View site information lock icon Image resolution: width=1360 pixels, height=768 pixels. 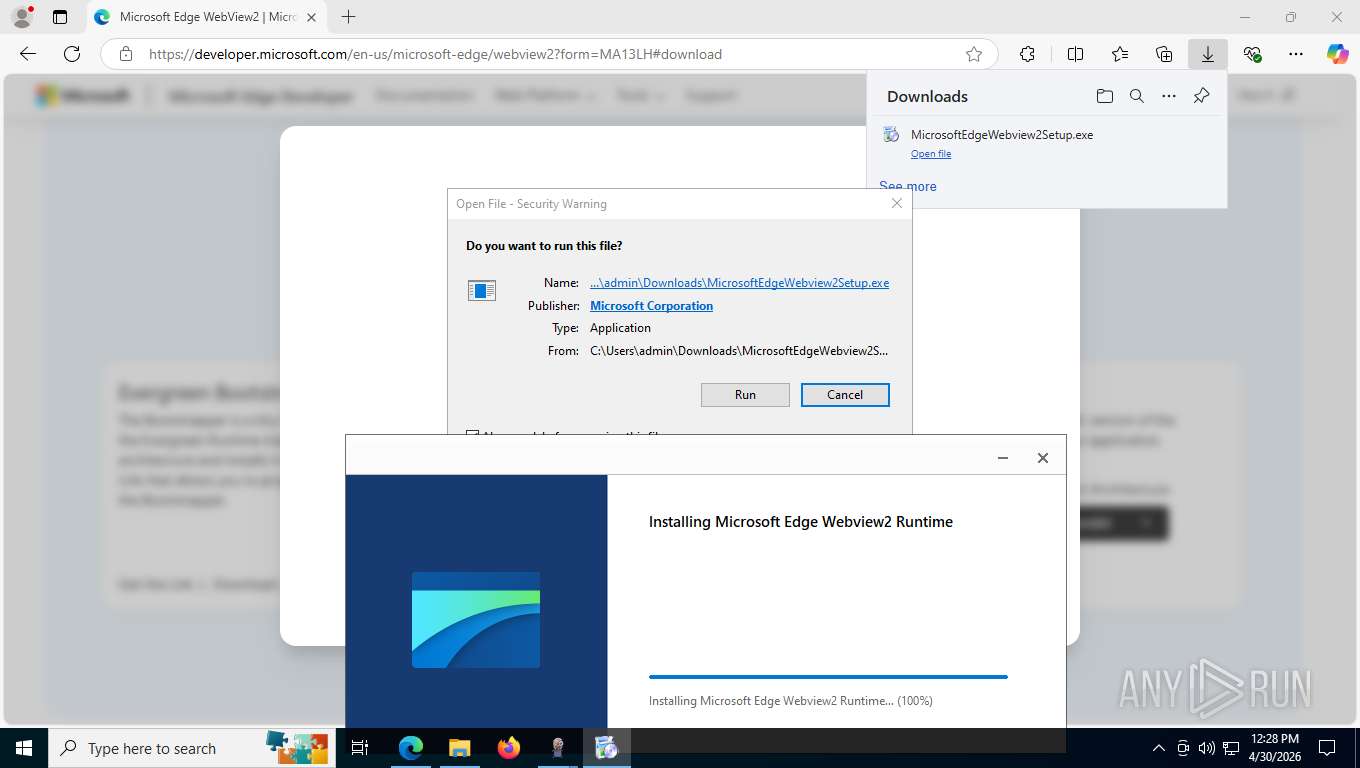[x=126, y=54]
